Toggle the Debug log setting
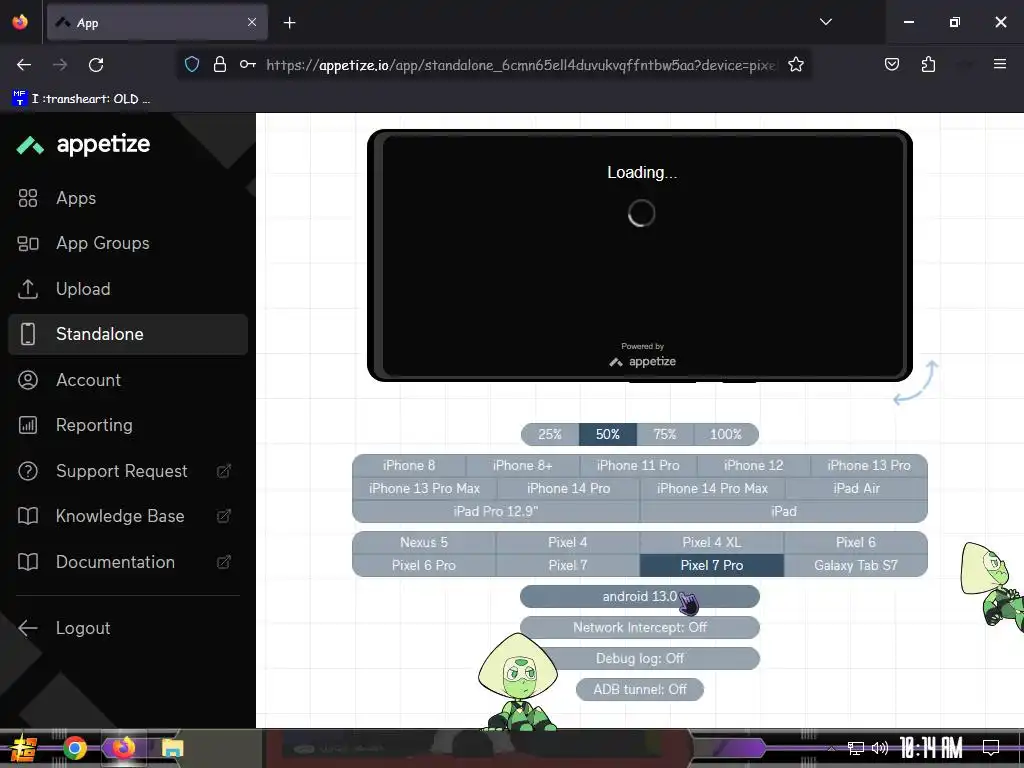Image resolution: width=1024 pixels, height=768 pixels. click(x=640, y=658)
